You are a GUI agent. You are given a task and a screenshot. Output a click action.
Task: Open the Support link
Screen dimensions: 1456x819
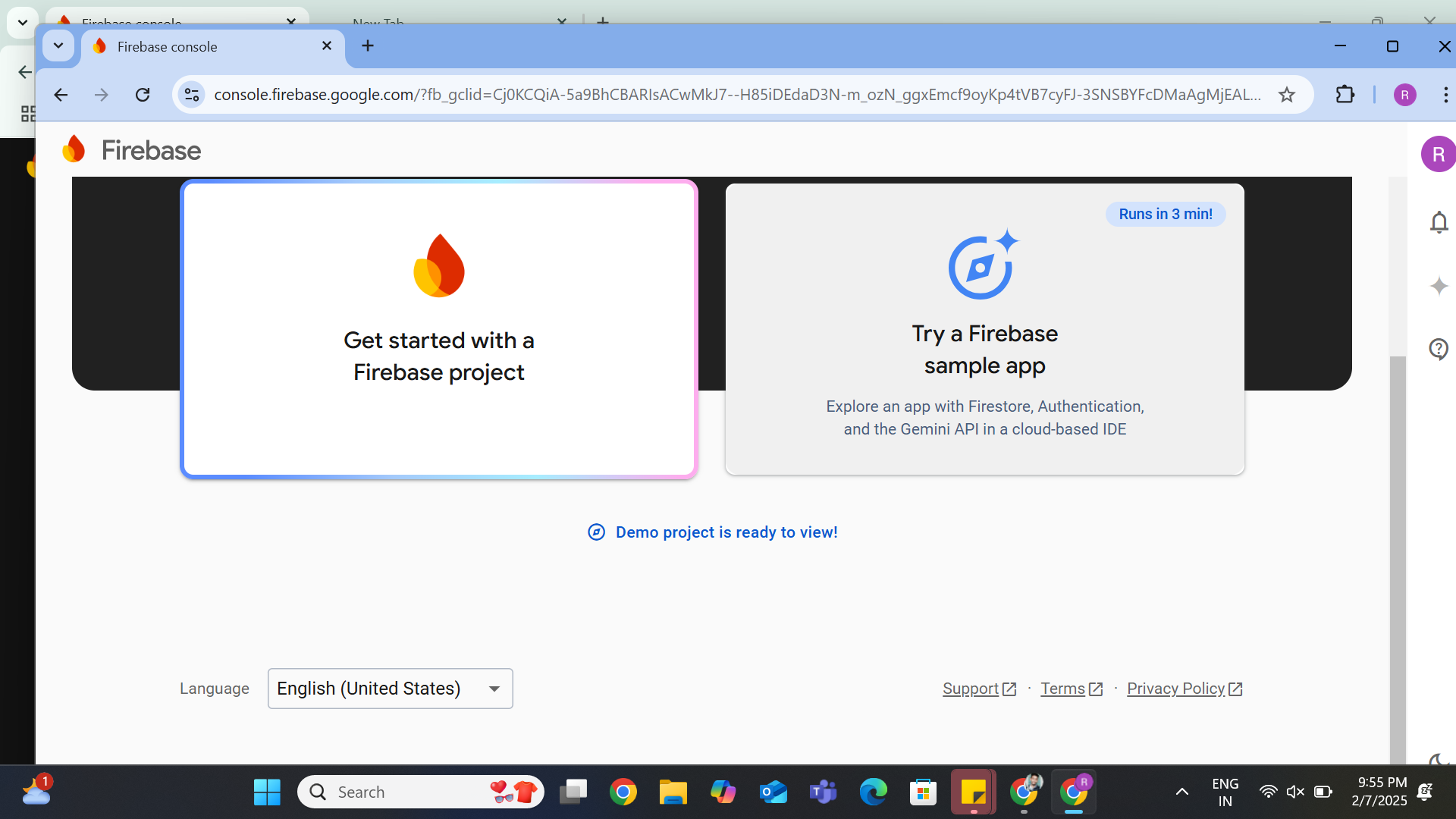(x=979, y=689)
